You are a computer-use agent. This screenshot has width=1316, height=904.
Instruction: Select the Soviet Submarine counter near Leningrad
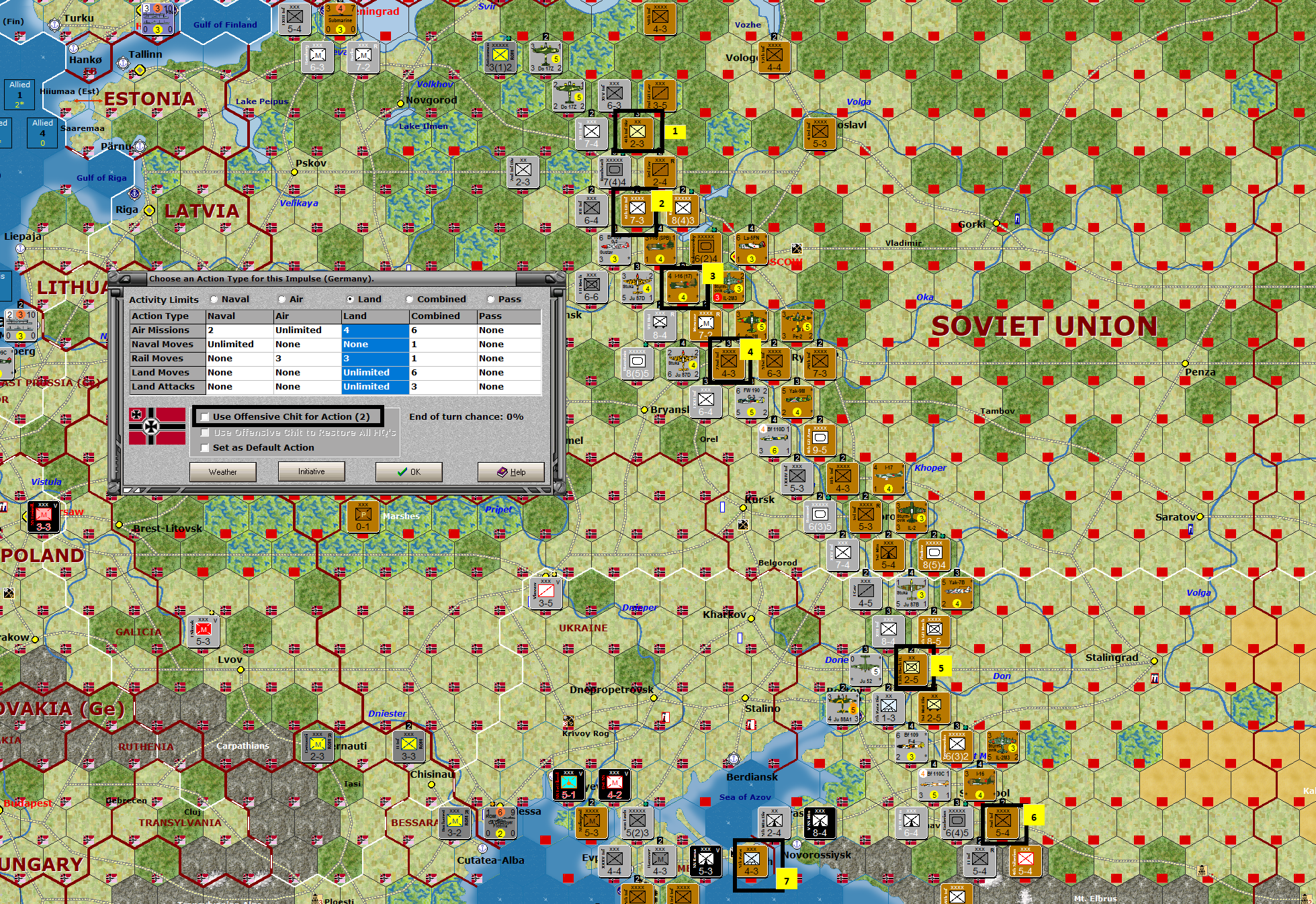pos(340,19)
